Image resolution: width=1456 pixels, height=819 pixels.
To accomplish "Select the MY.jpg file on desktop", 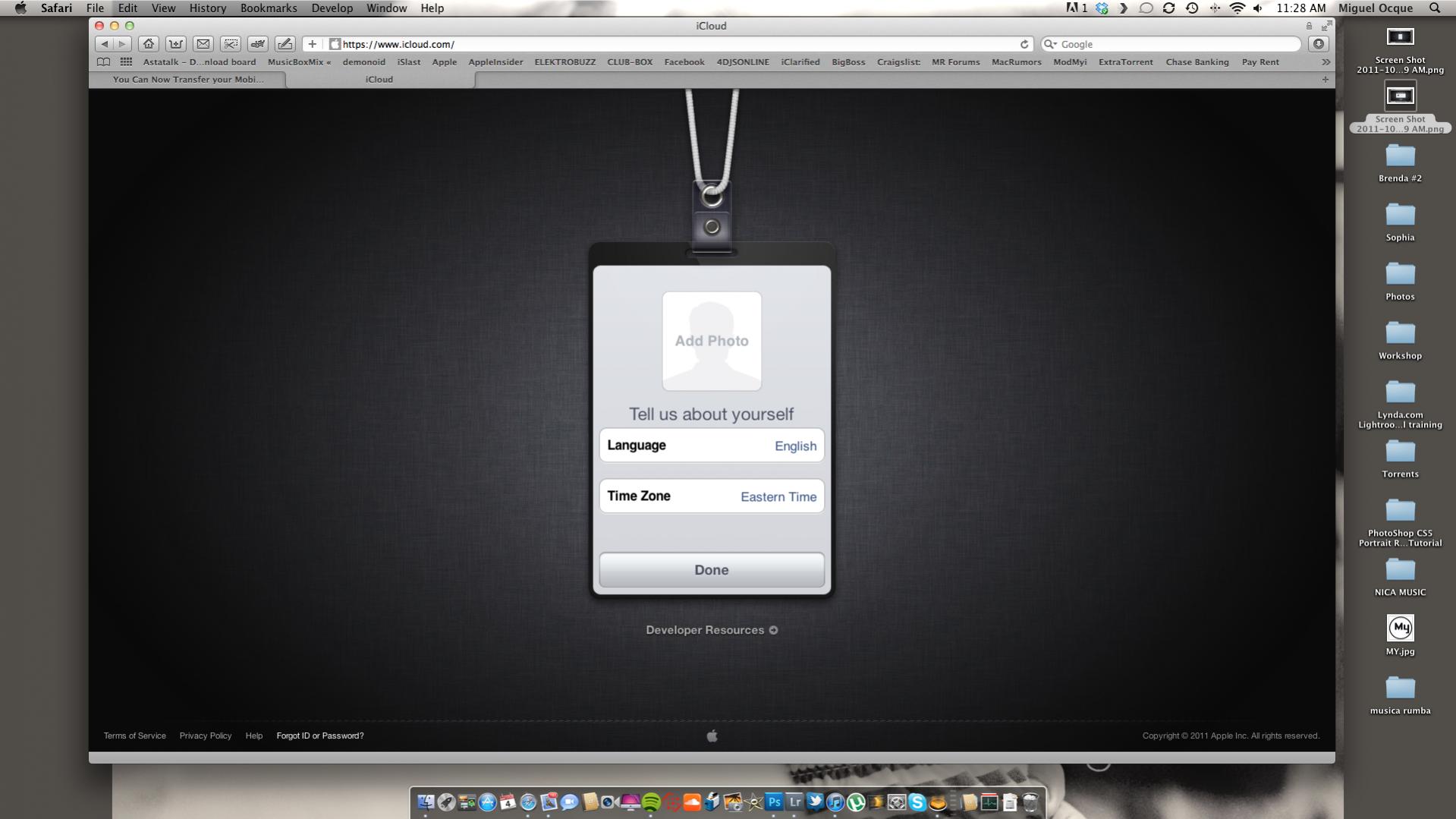I will pyautogui.click(x=1400, y=635).
